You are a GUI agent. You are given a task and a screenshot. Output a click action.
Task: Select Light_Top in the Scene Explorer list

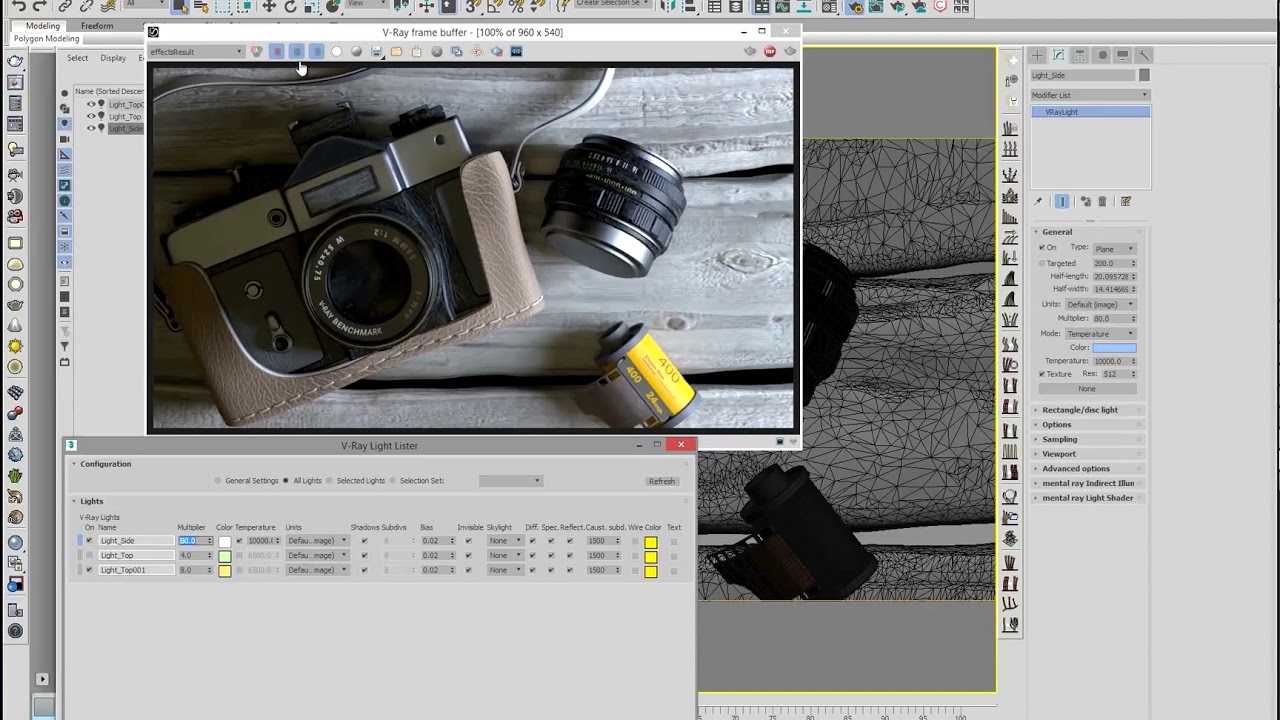pos(125,116)
